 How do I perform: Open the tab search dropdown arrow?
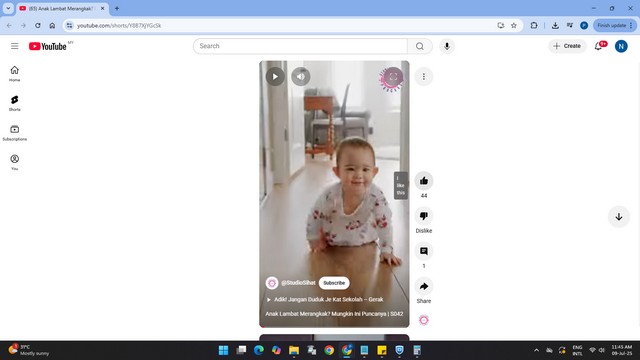click(8, 8)
